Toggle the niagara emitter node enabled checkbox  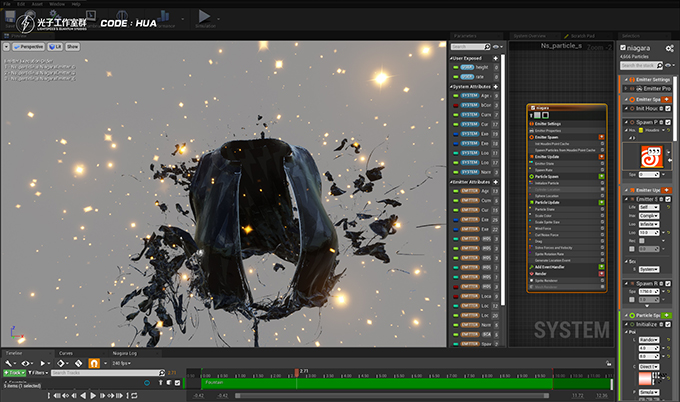(533, 108)
